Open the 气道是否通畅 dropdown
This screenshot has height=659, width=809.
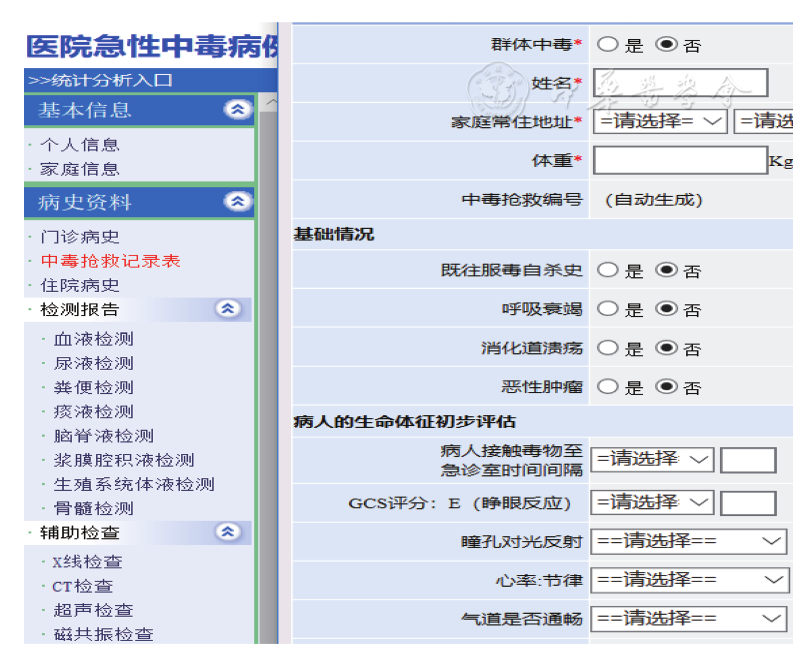[688, 619]
